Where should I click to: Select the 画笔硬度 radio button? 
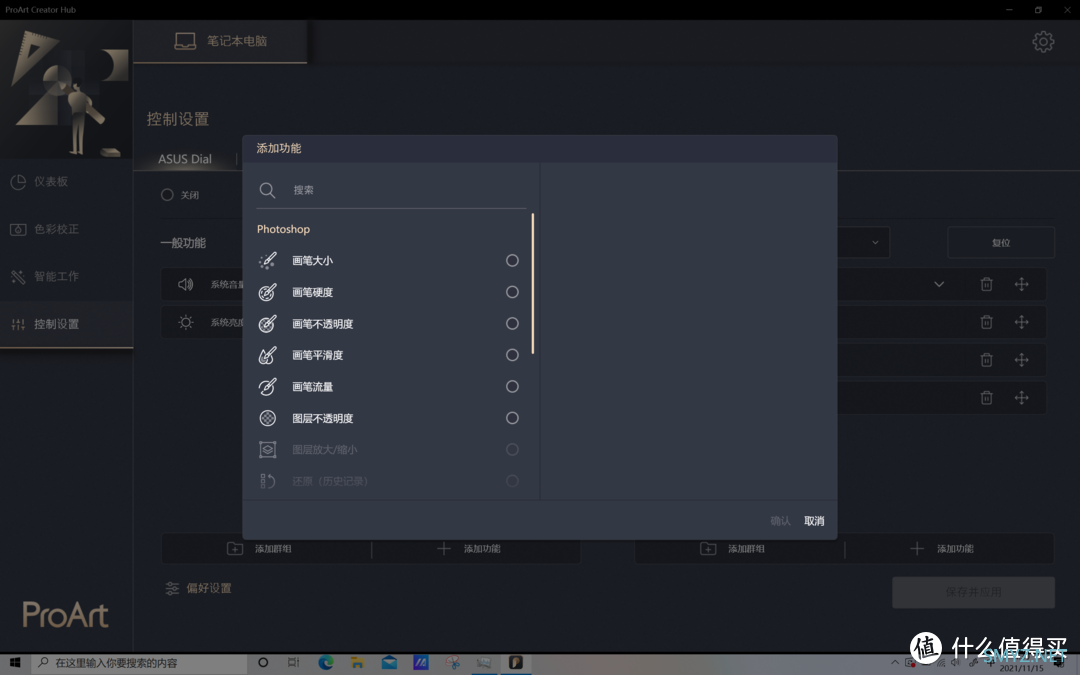coord(512,292)
